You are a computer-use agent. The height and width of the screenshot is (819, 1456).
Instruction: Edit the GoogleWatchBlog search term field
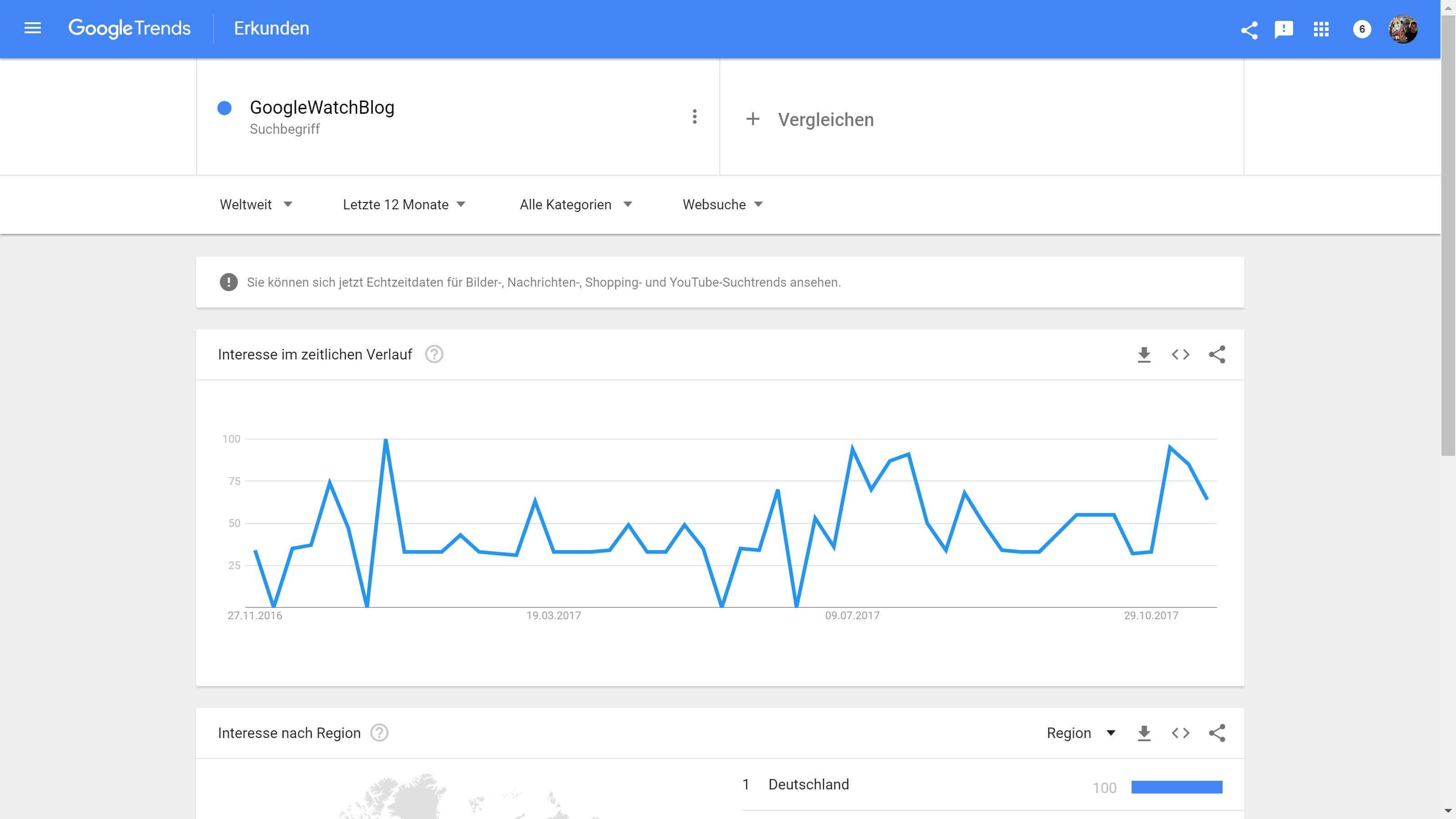click(x=322, y=107)
